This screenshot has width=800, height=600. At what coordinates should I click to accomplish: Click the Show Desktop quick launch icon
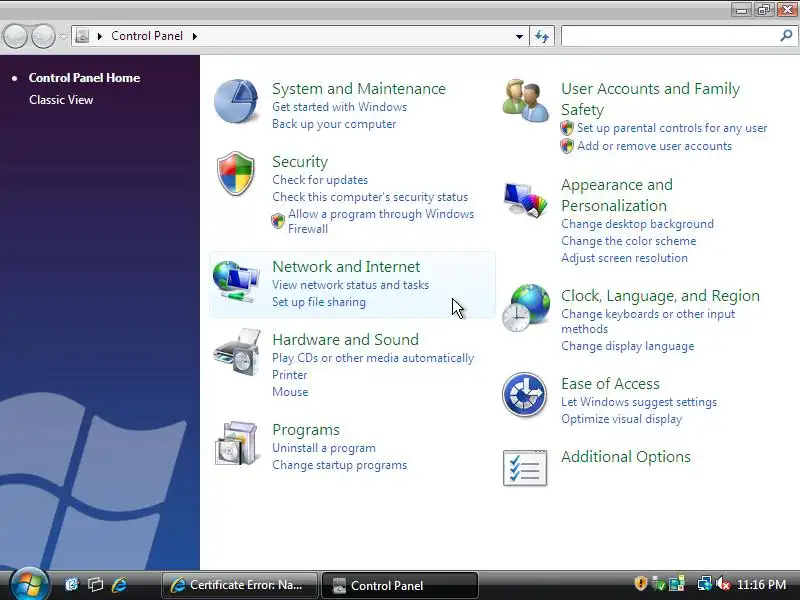[71, 585]
